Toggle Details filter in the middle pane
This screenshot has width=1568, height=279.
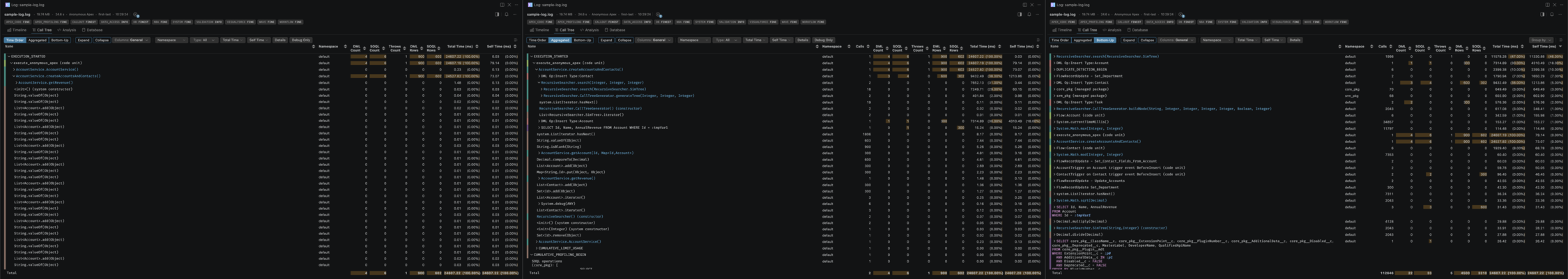[x=803, y=40]
